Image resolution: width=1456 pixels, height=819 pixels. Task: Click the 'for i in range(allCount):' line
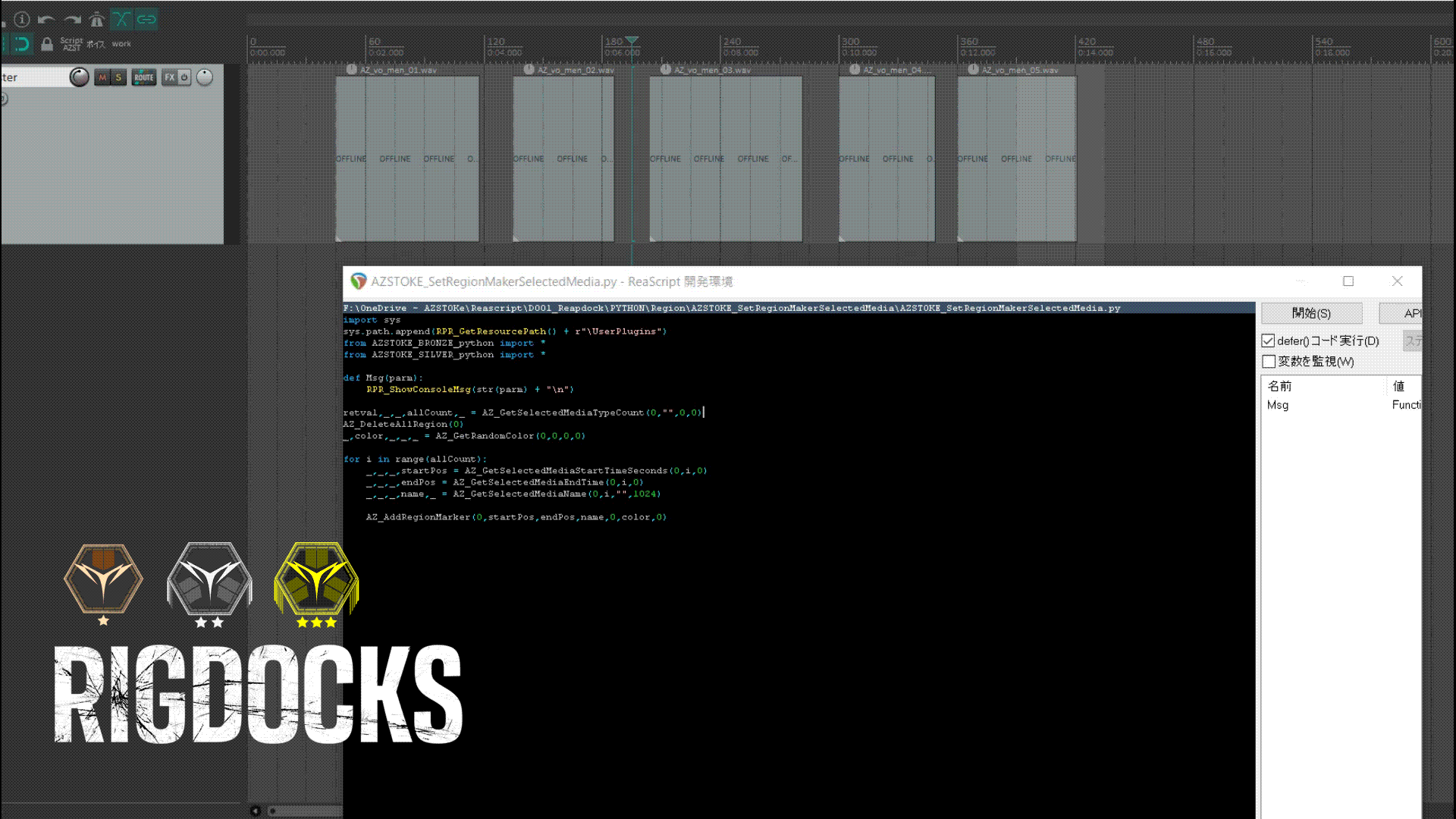(415, 459)
